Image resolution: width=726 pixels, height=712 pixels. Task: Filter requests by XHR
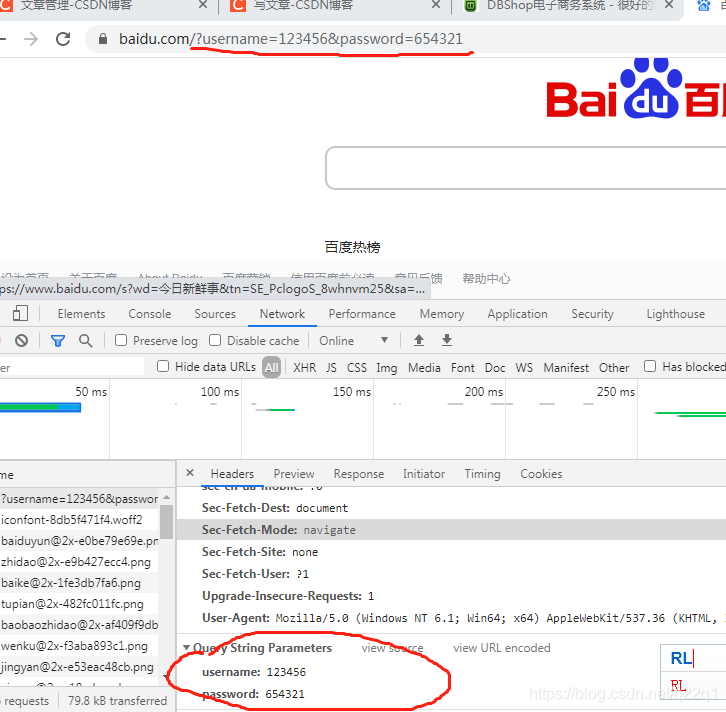pyautogui.click(x=305, y=368)
